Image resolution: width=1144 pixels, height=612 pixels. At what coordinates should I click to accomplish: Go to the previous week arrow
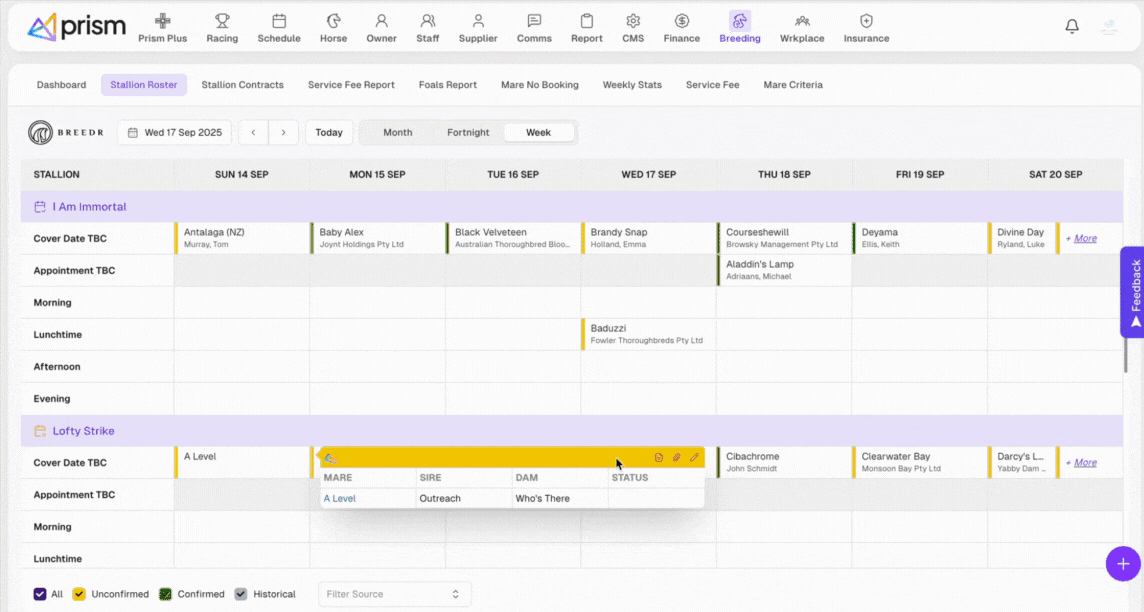coord(253,133)
